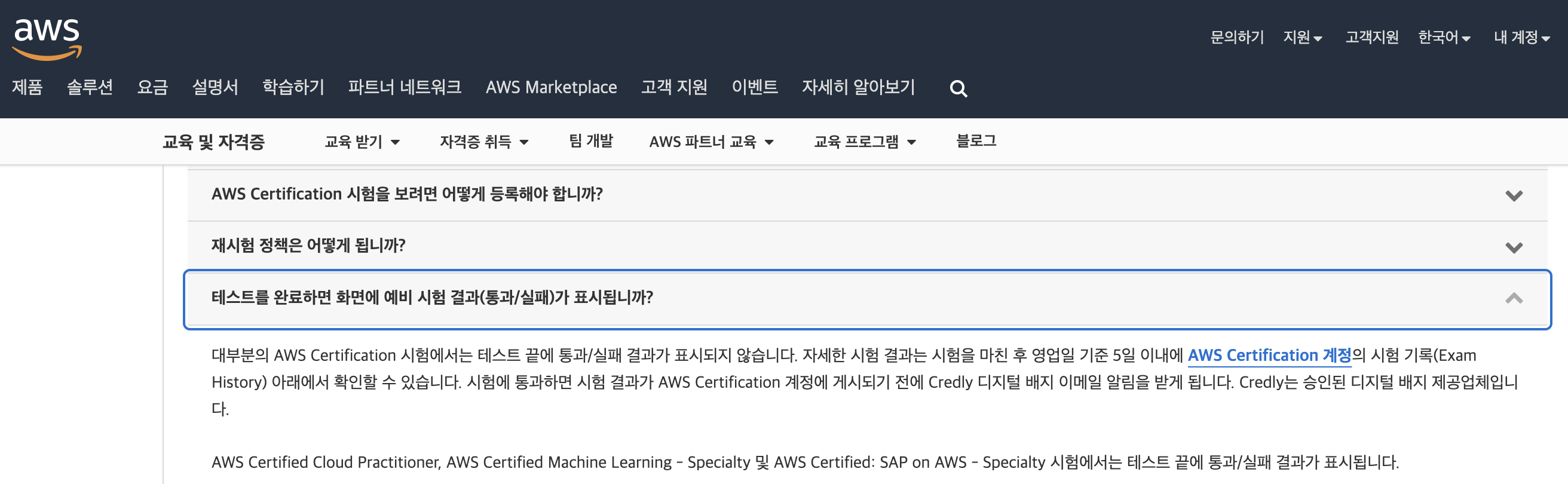
Task: Click 고객지원 in top bar
Action: (1372, 37)
